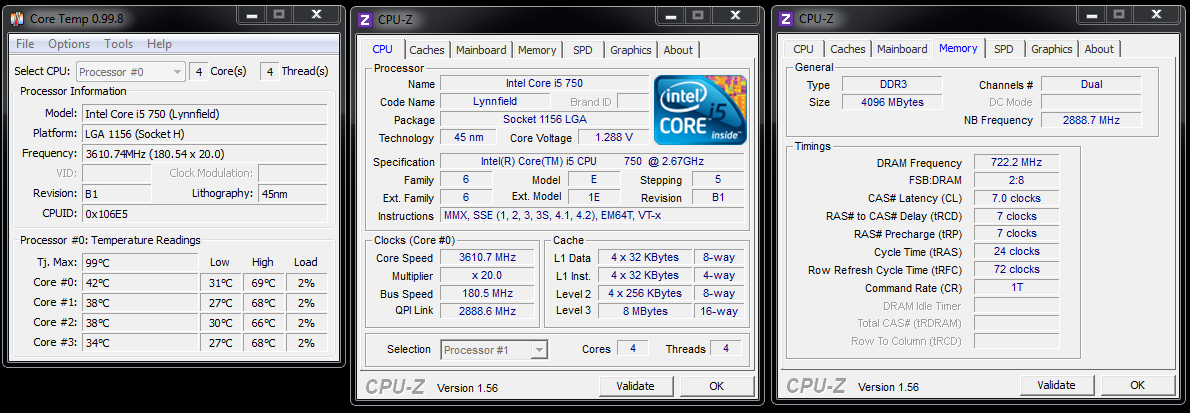Open SPD tab in right CPU-Z window

pos(1003,49)
